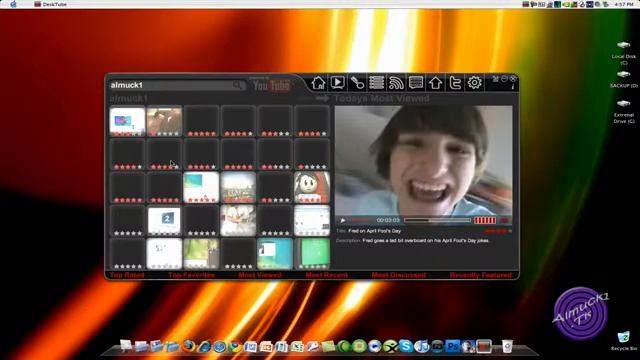Launch iTunes from the dock
This screenshot has width=640, height=360.
[421, 347]
